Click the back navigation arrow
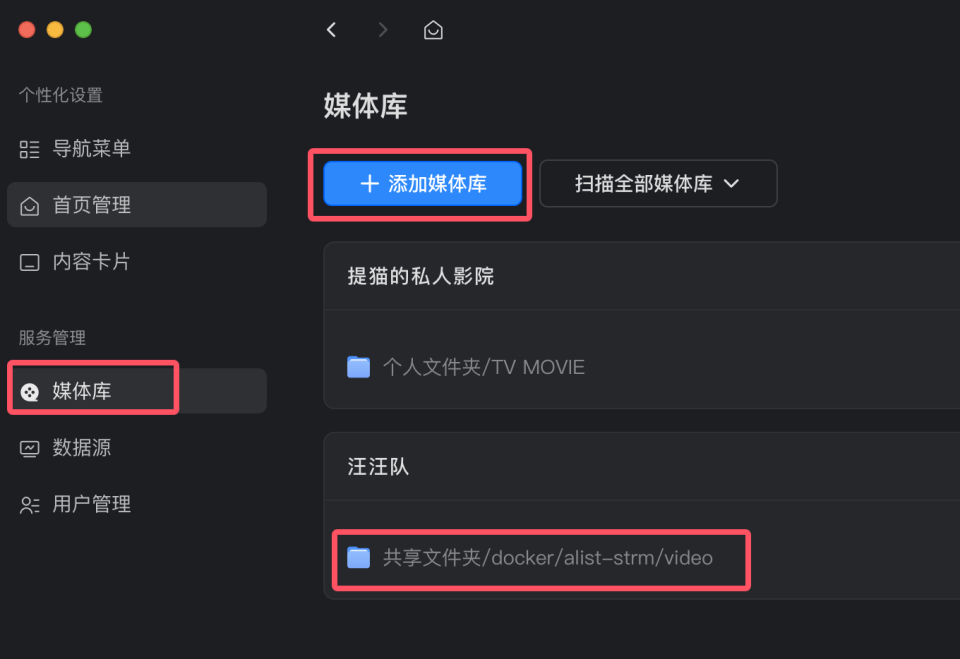This screenshot has width=960, height=659. pyautogui.click(x=331, y=29)
